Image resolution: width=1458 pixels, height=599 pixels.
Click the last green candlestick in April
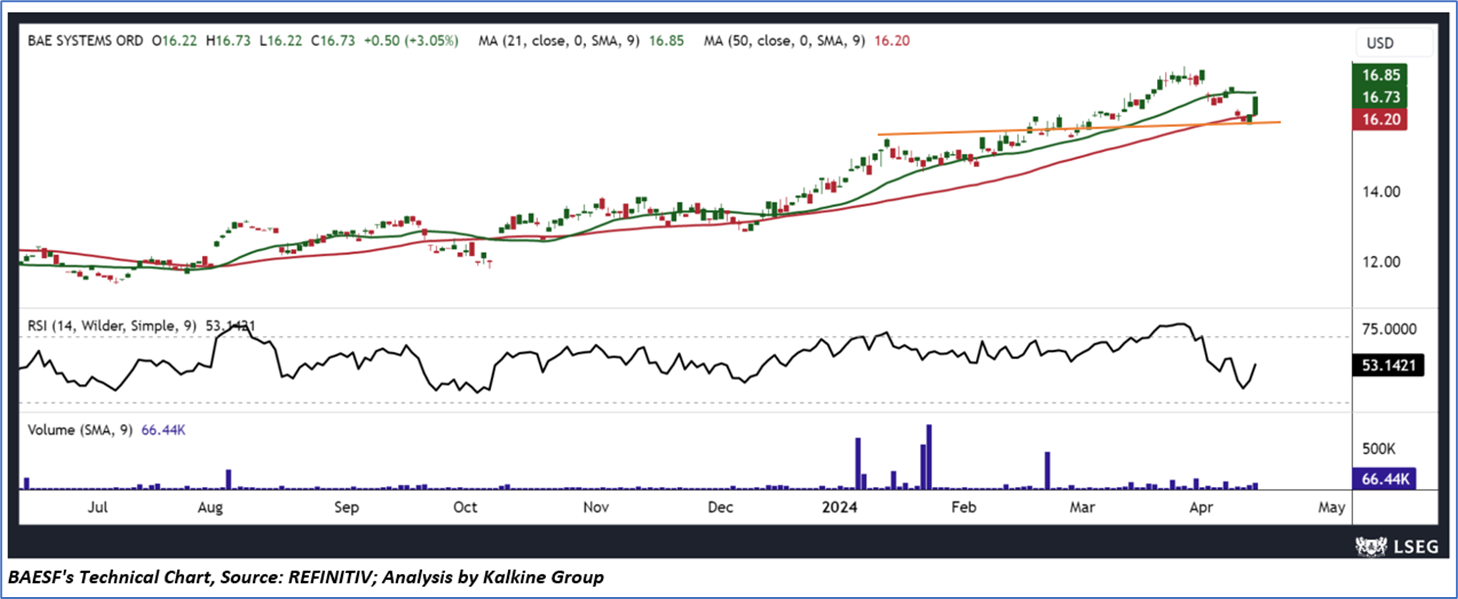point(1256,105)
